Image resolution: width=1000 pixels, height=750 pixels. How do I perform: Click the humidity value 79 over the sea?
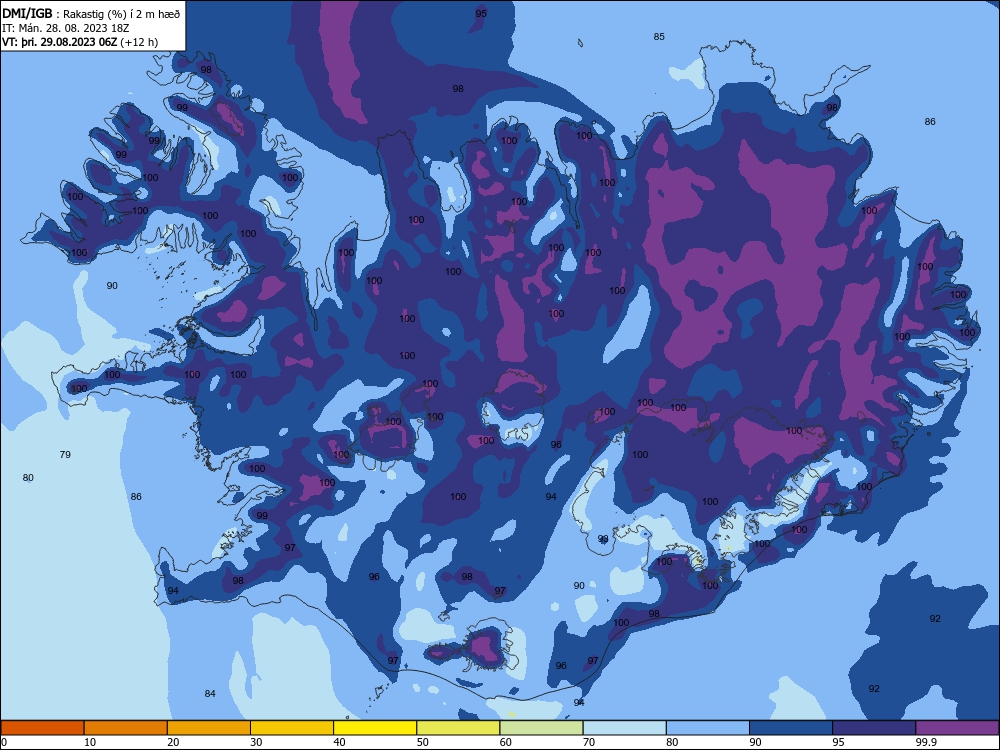65,455
